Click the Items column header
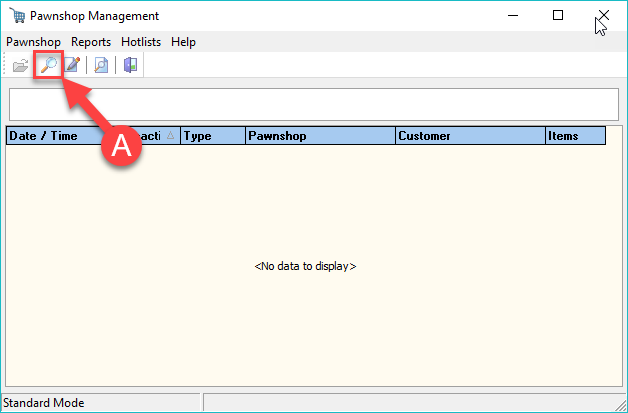Viewport: 628px width, 413px height. coord(575,136)
